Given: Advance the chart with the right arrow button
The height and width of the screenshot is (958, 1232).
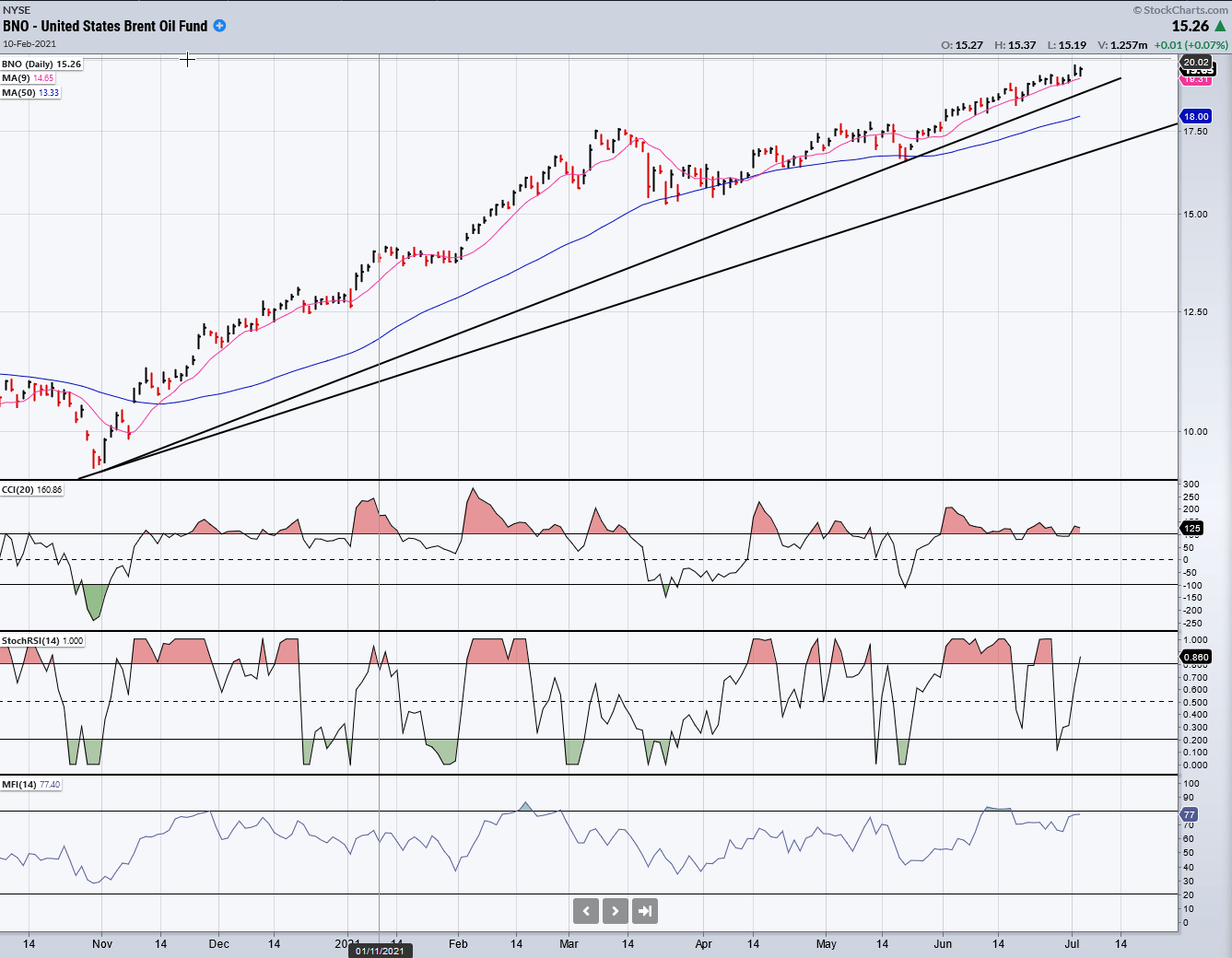Looking at the screenshot, I should tap(616, 911).
